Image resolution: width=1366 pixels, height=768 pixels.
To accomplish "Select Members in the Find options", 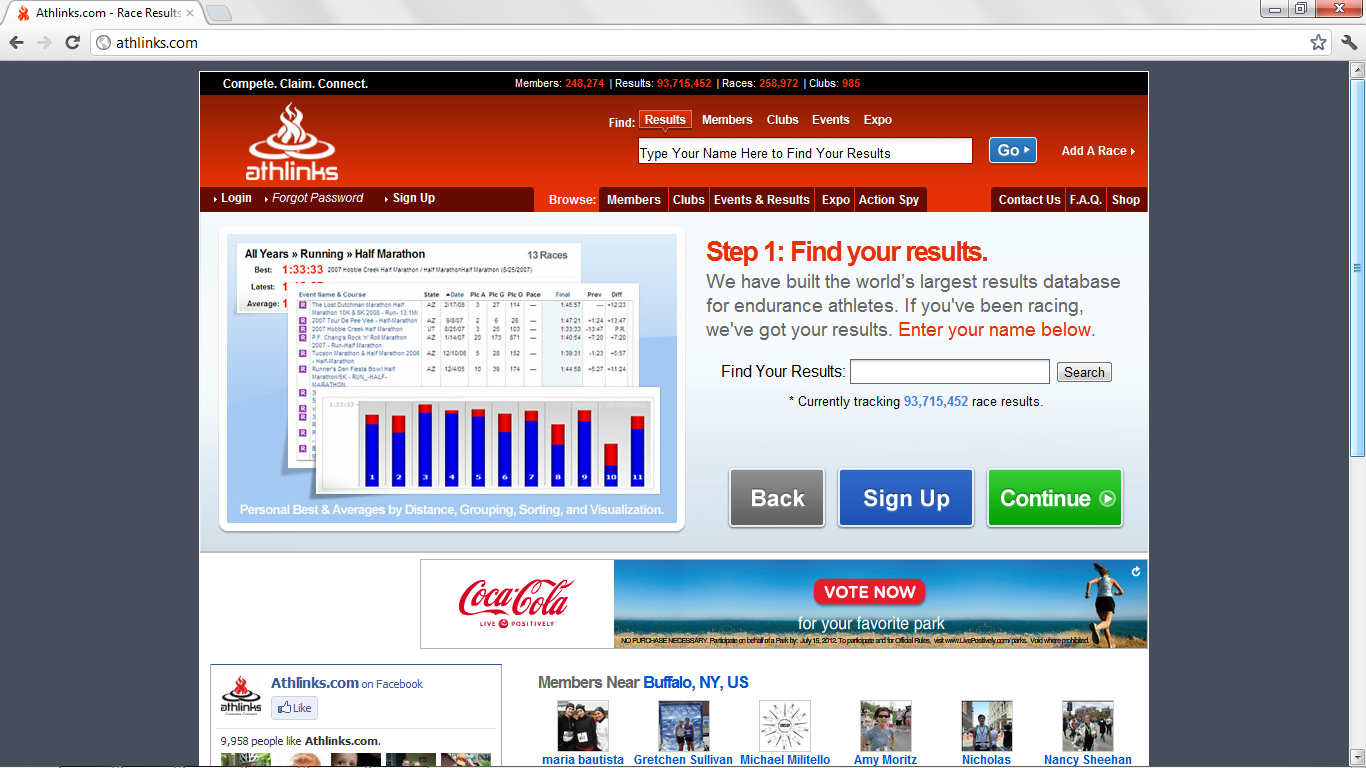I will tap(727, 120).
